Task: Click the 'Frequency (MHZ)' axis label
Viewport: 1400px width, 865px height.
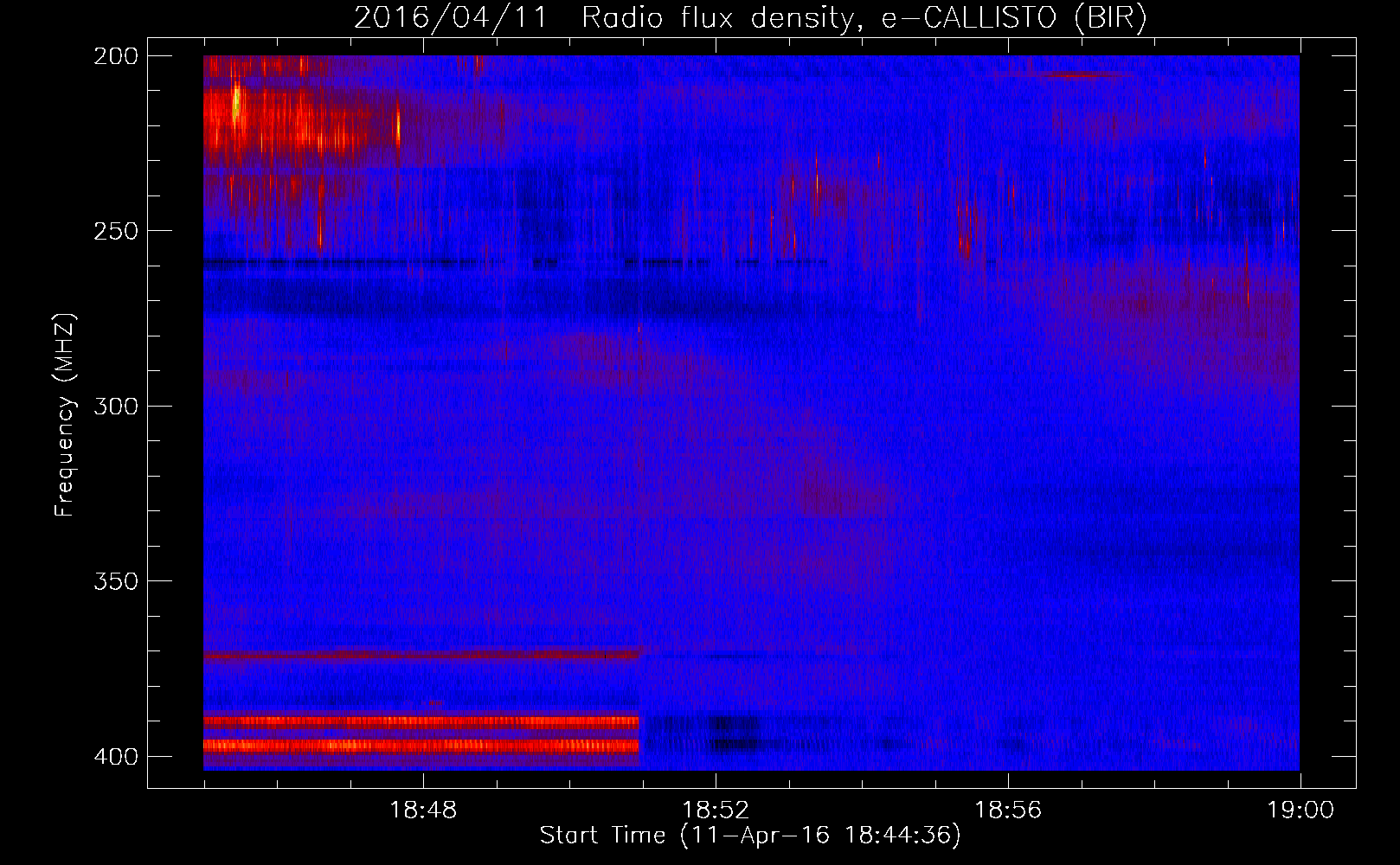Action: [x=65, y=414]
